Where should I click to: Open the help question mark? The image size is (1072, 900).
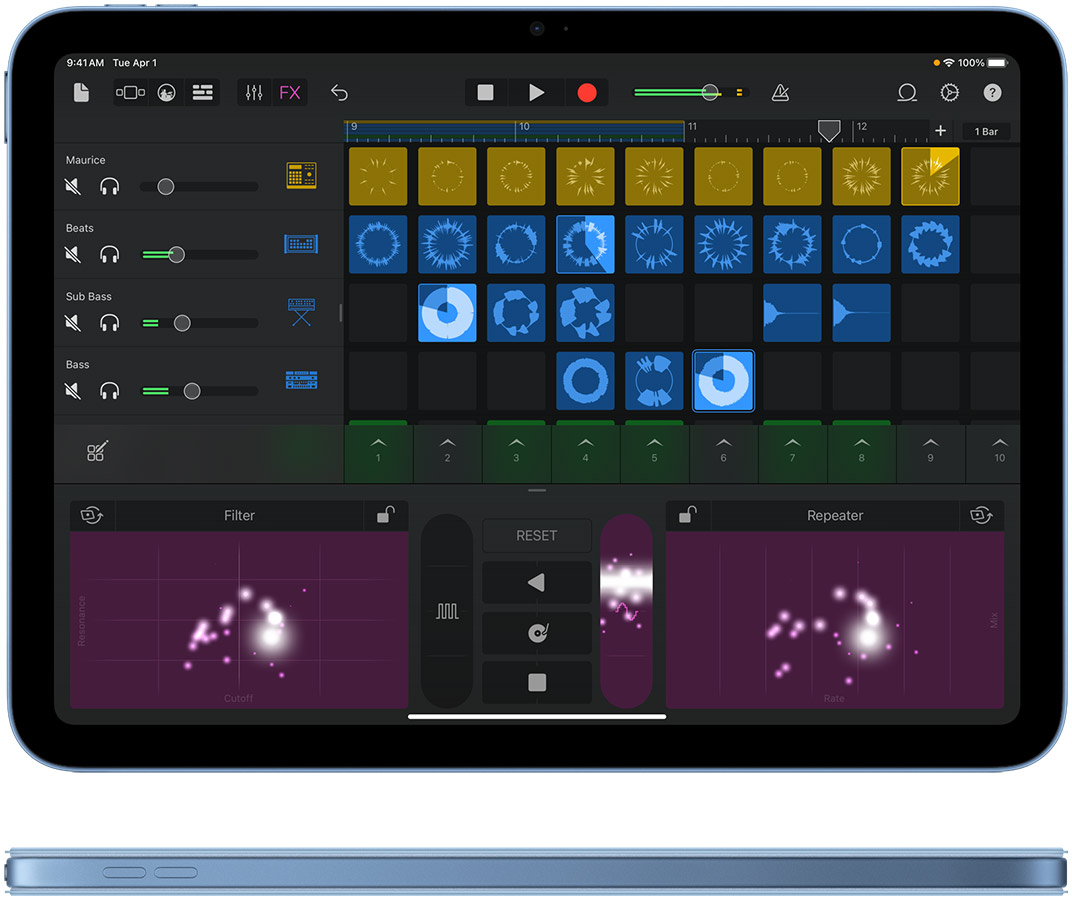click(x=992, y=93)
